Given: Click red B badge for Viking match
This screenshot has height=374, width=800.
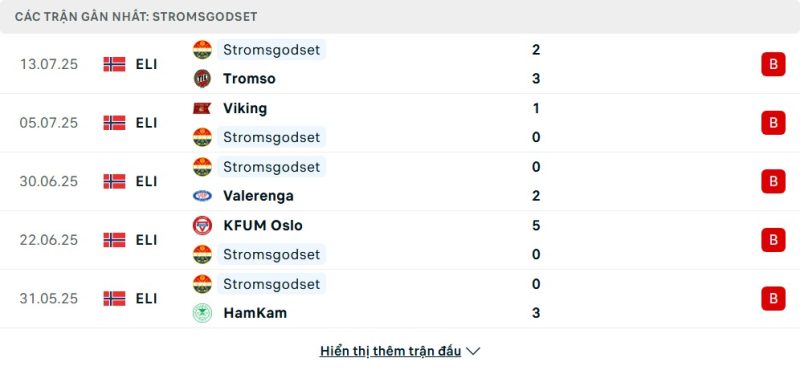Looking at the screenshot, I should tap(773, 123).
